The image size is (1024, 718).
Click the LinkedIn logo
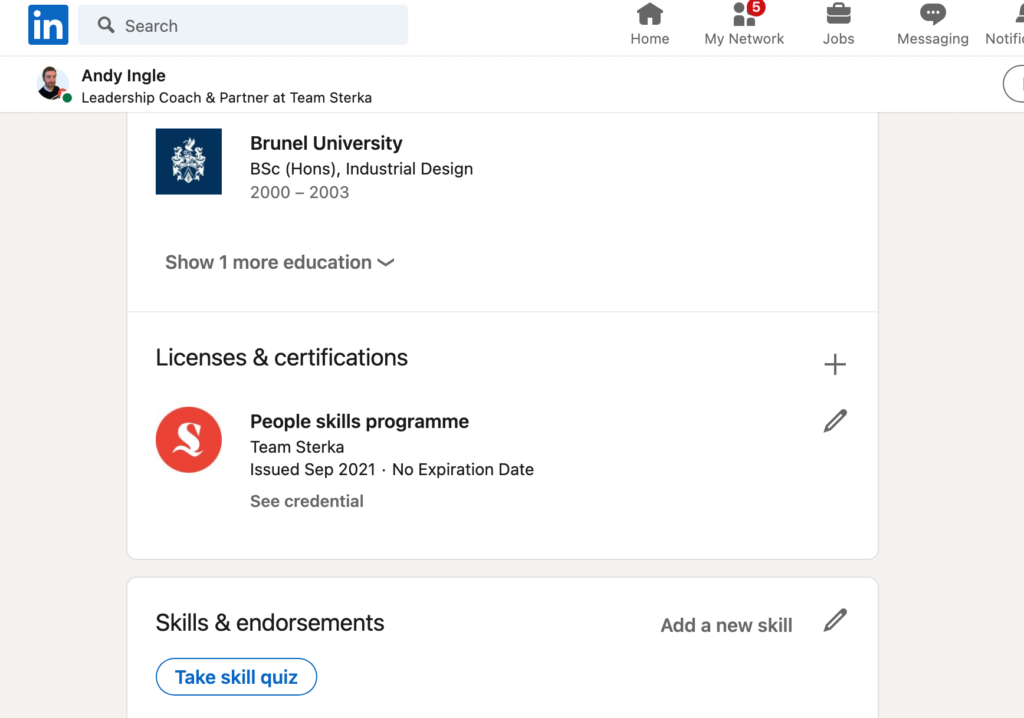tap(47, 25)
